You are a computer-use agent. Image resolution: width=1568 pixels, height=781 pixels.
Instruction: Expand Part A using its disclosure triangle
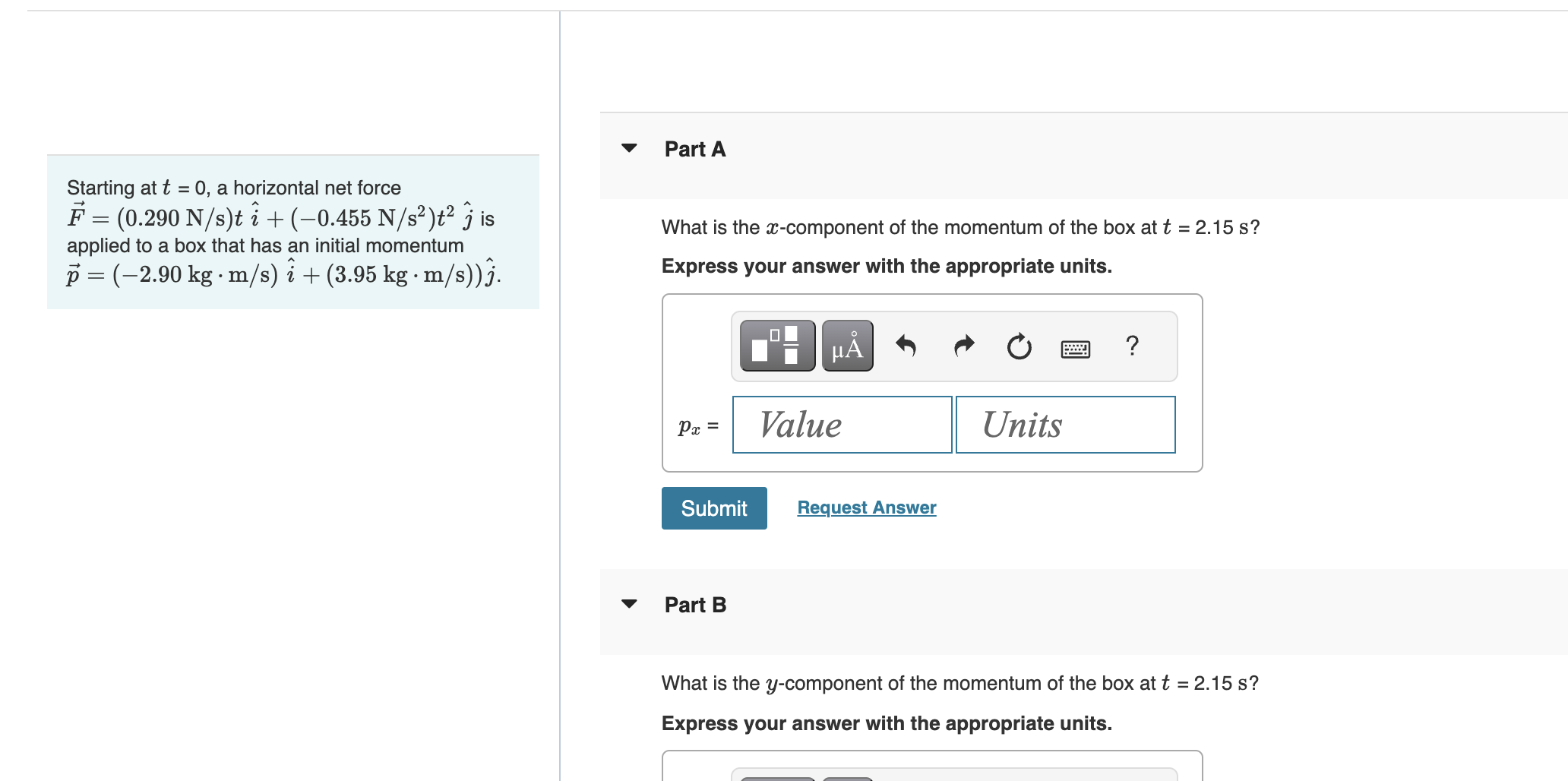[629, 148]
